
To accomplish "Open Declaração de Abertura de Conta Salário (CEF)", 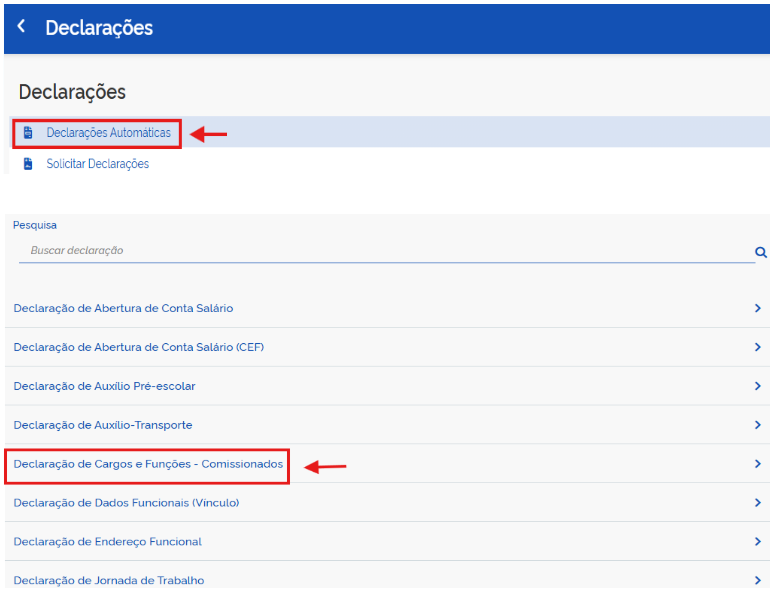I will 138,347.
